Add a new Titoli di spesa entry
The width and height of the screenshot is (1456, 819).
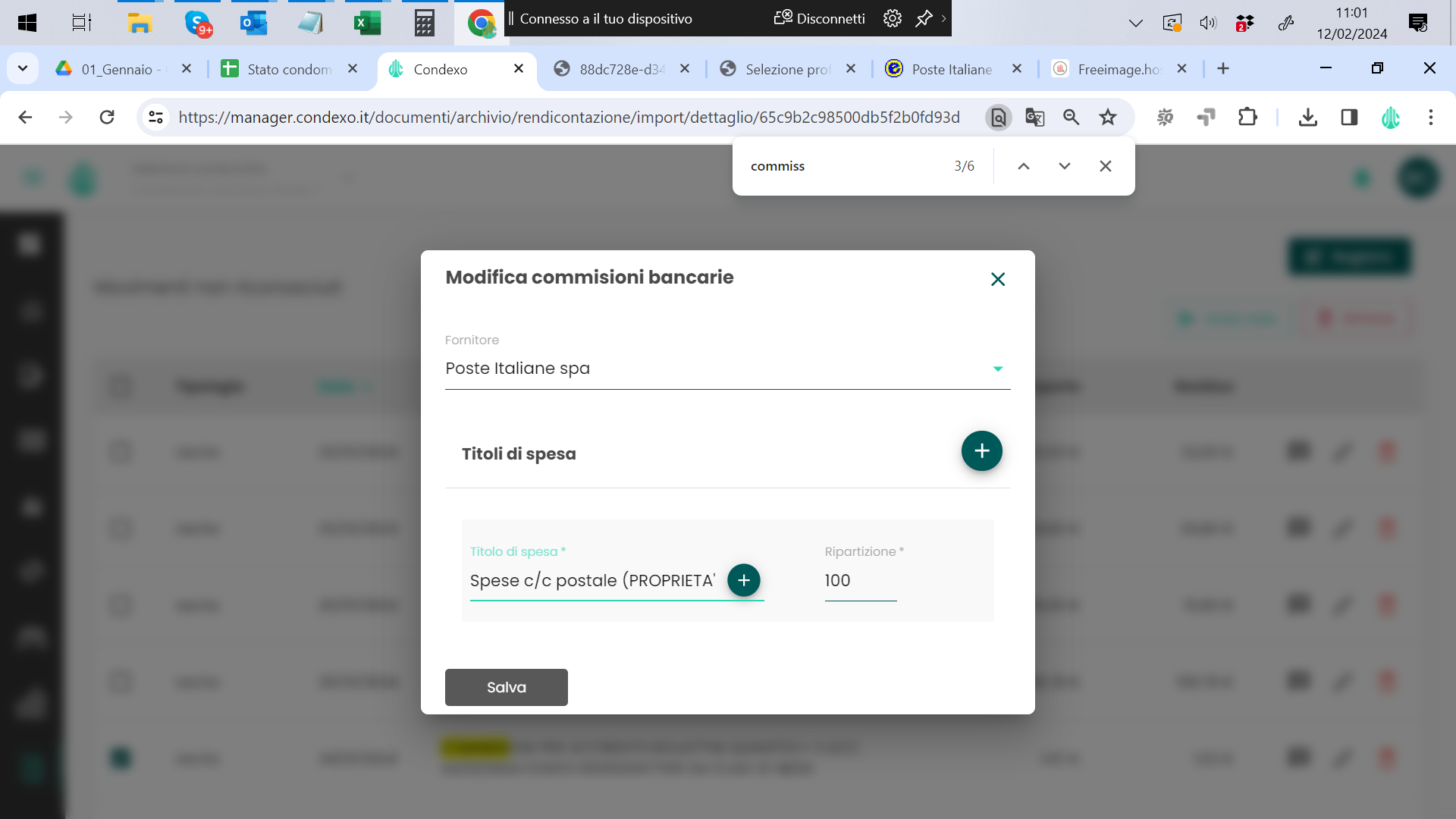(x=981, y=451)
